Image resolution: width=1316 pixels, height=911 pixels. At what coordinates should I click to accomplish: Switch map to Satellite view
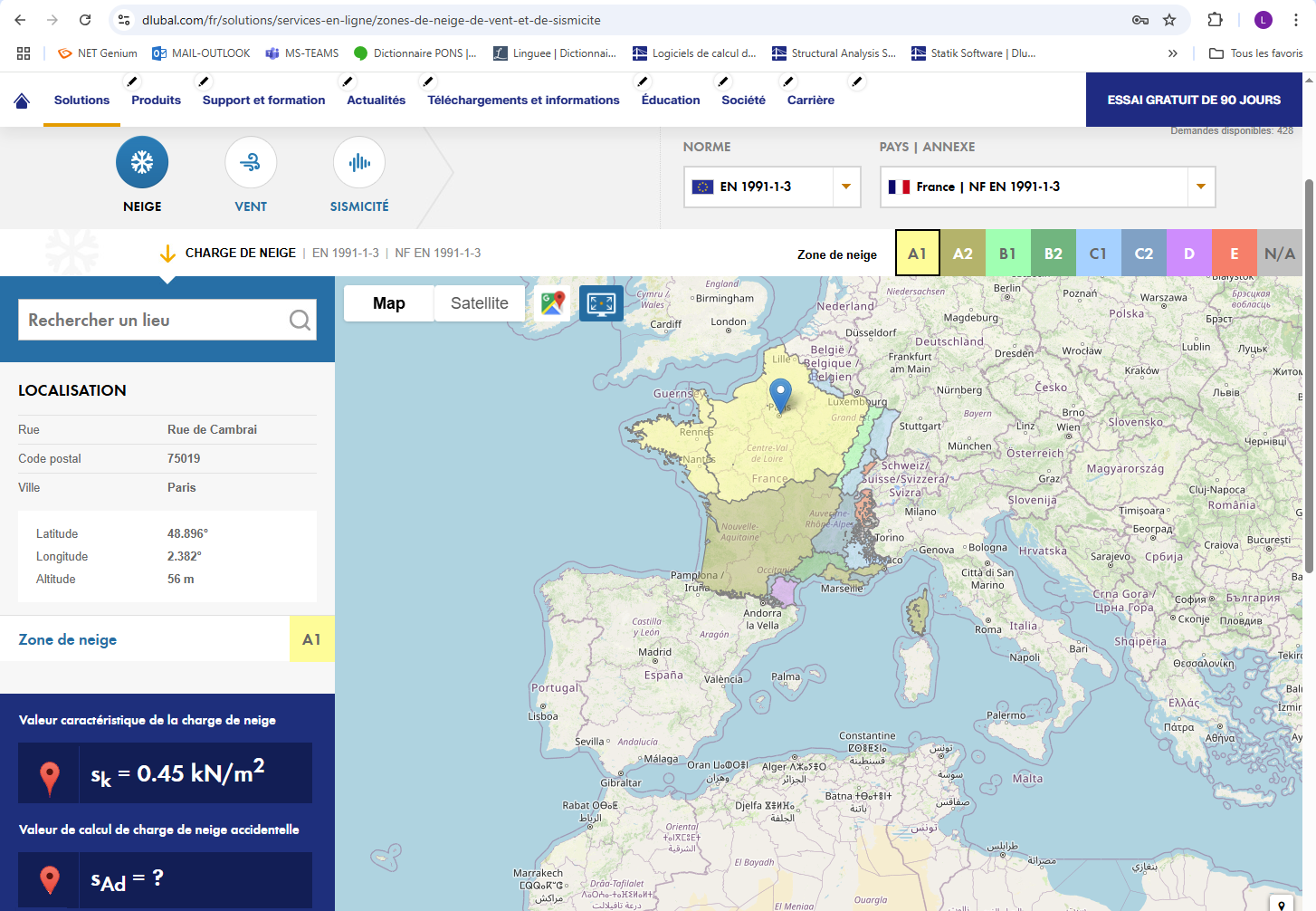(x=480, y=303)
